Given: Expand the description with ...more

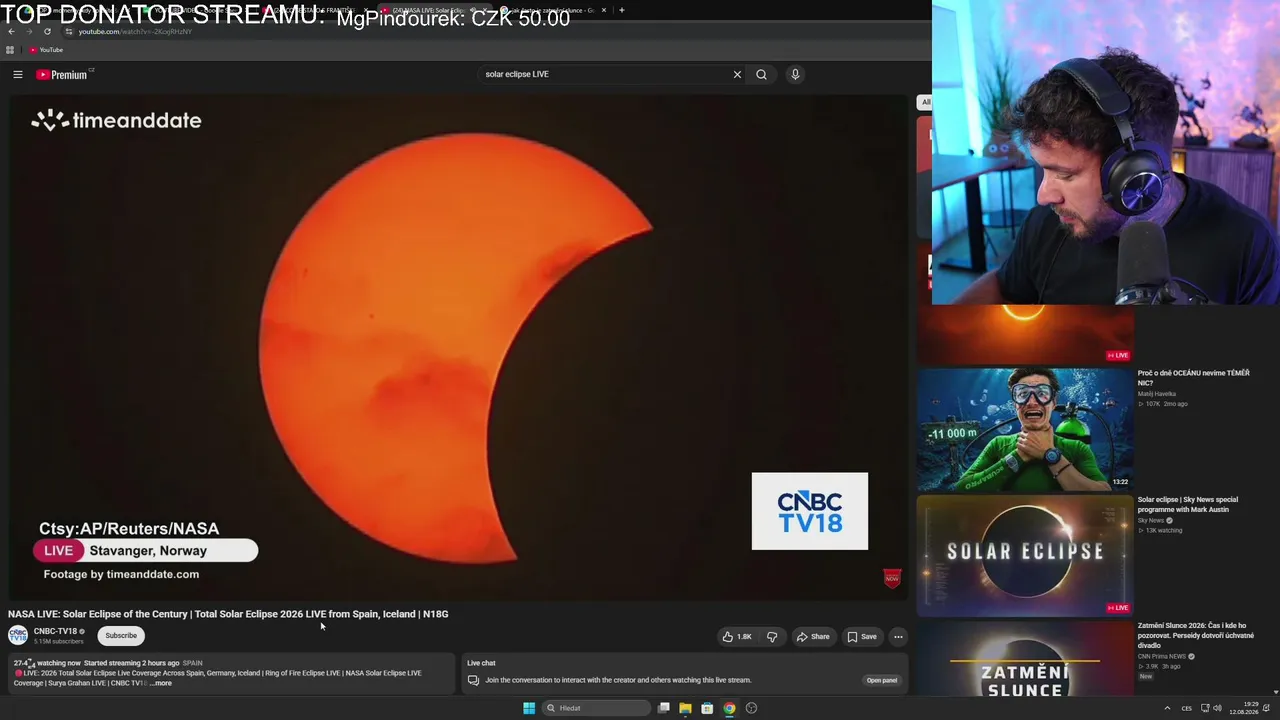Looking at the screenshot, I should pos(161,683).
